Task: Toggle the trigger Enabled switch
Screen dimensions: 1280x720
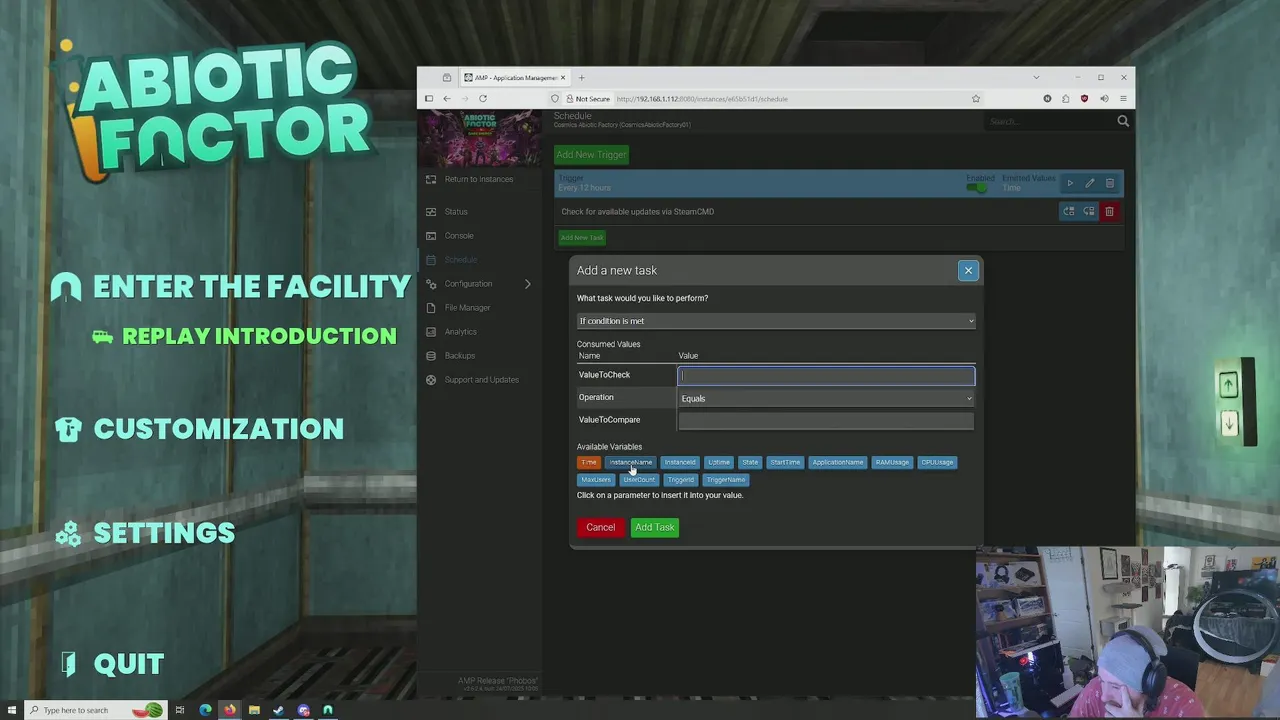Action: 977,187
